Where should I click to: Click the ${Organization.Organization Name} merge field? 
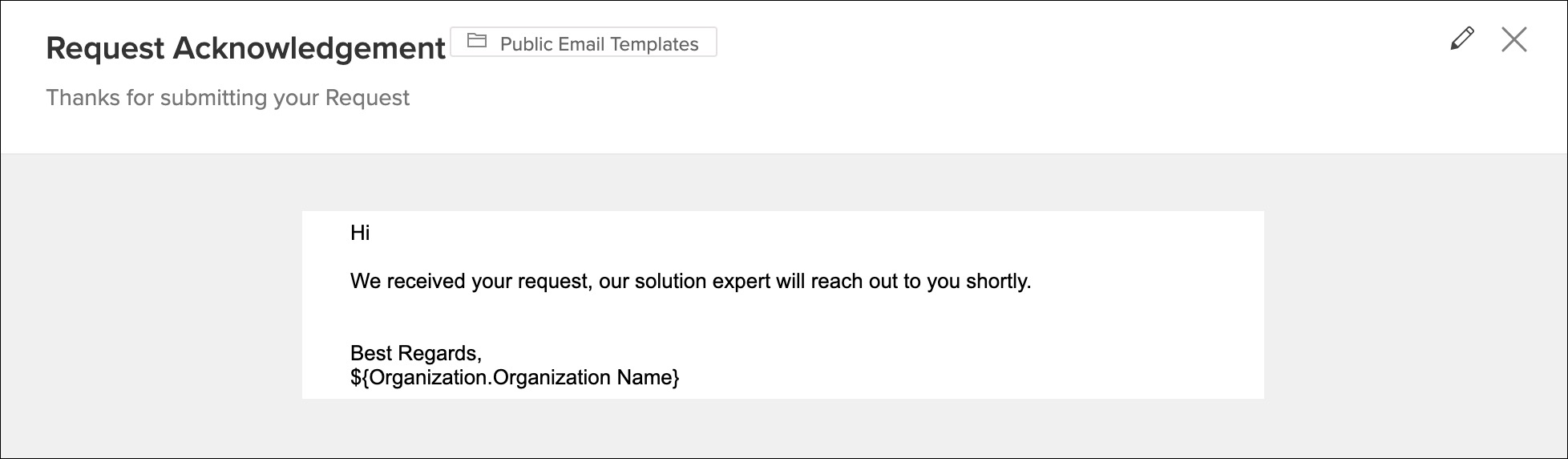coord(515,377)
